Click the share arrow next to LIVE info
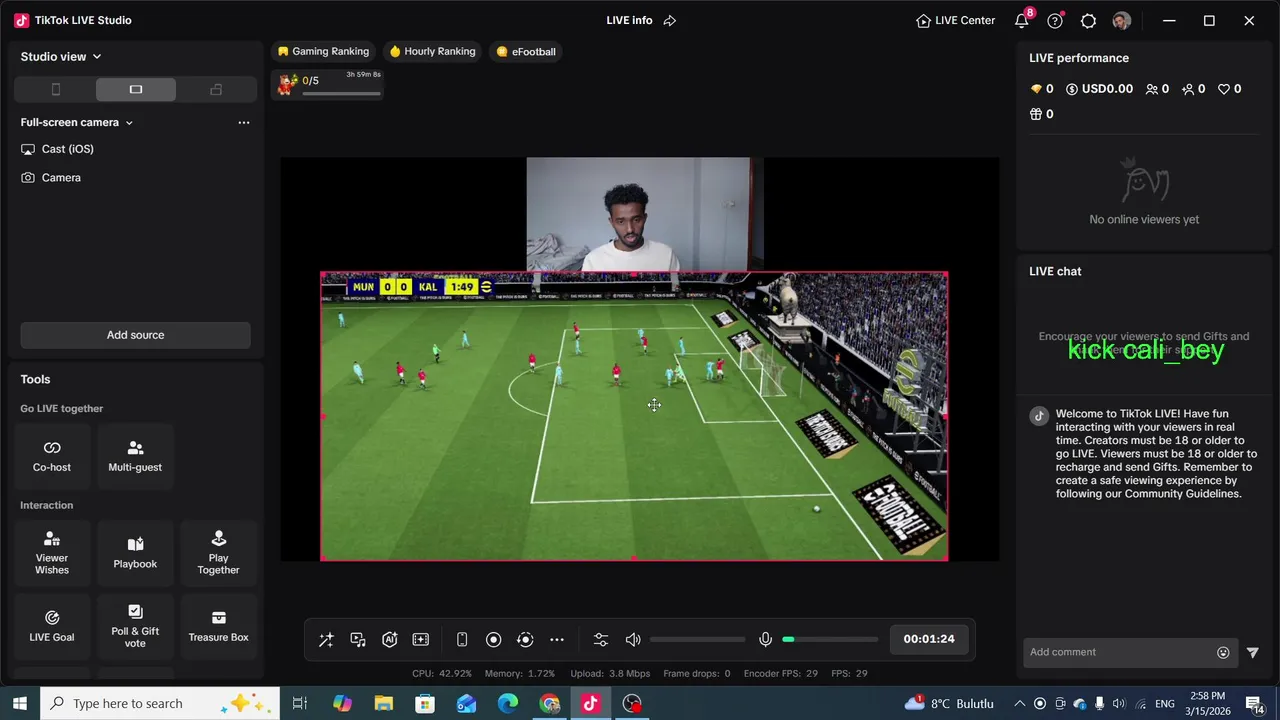Image resolution: width=1280 pixels, height=720 pixels. (670, 20)
